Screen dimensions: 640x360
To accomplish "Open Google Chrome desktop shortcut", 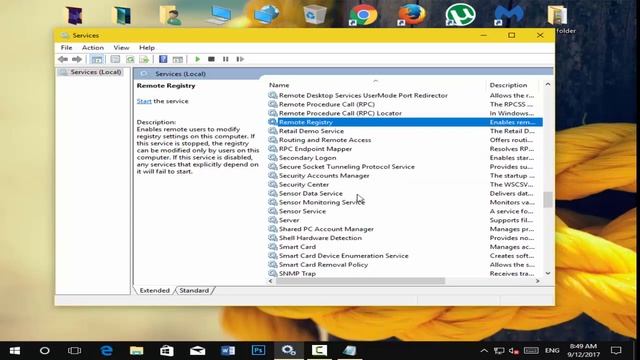I will (363, 15).
